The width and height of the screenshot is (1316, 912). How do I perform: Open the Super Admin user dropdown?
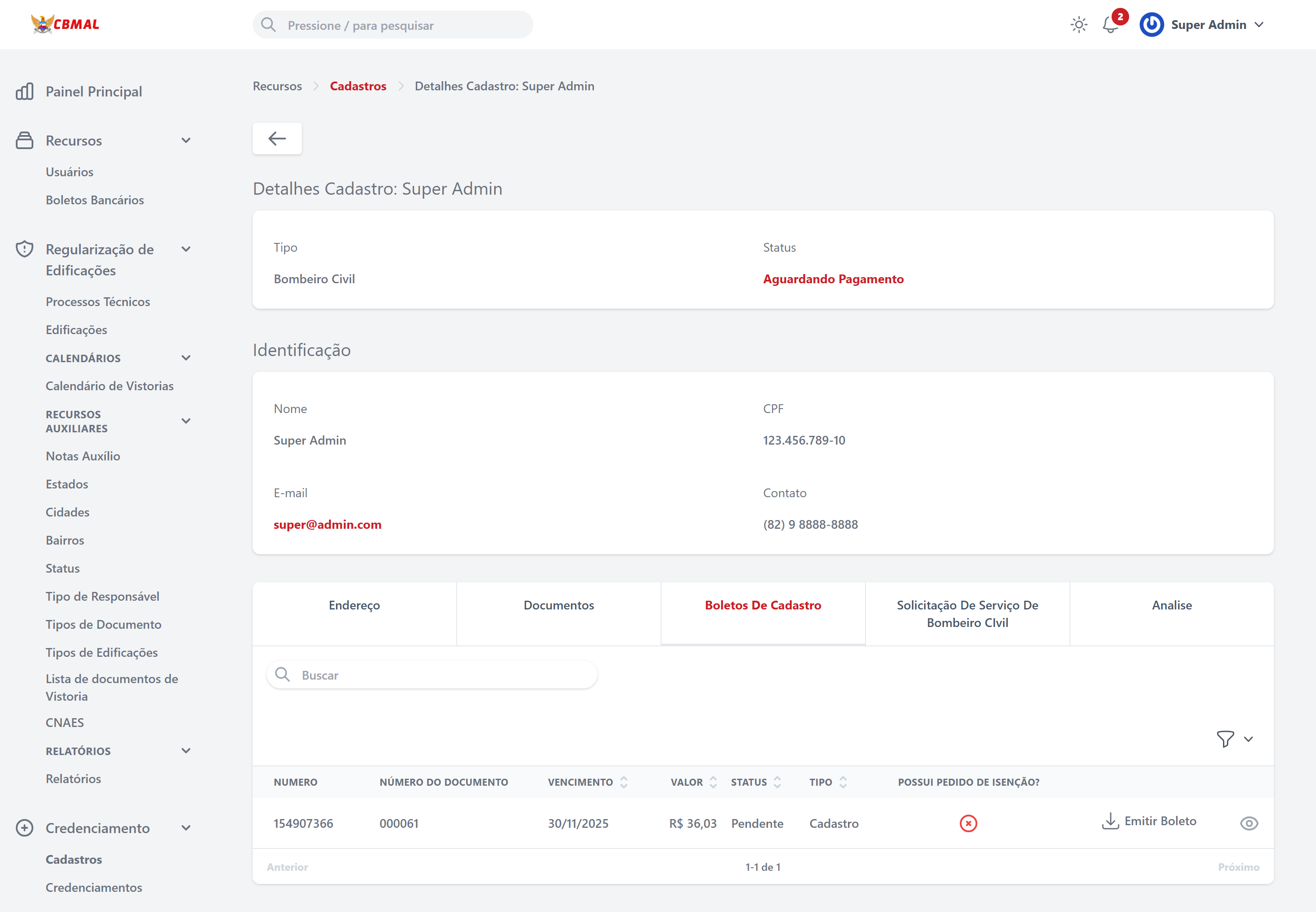tap(1259, 25)
